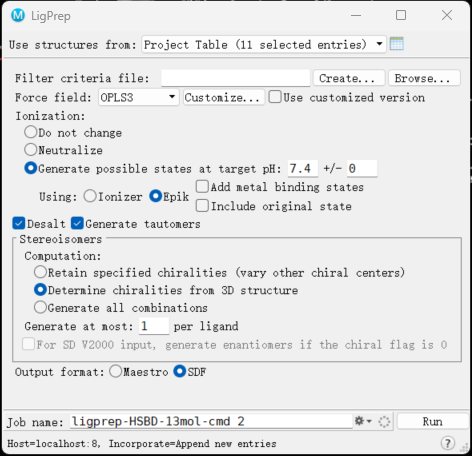
Task: Uncheck the Desalt checkbox
Action: (x=19, y=223)
